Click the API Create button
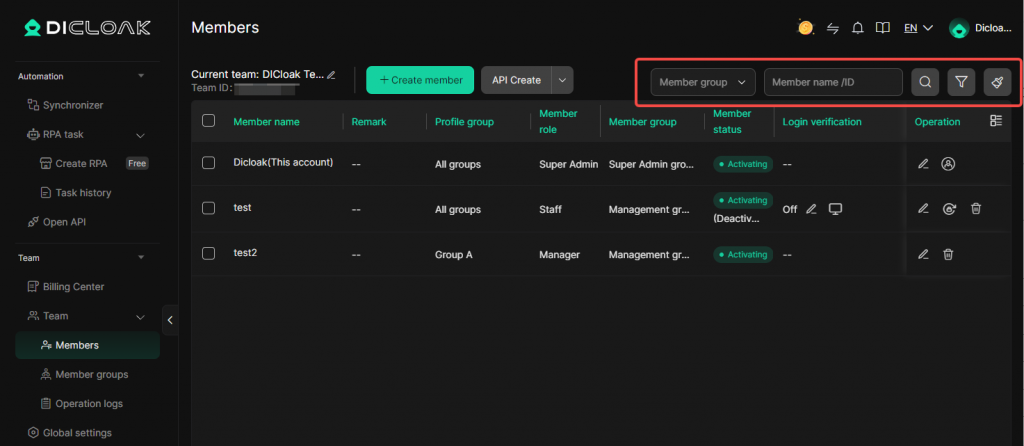 517,80
